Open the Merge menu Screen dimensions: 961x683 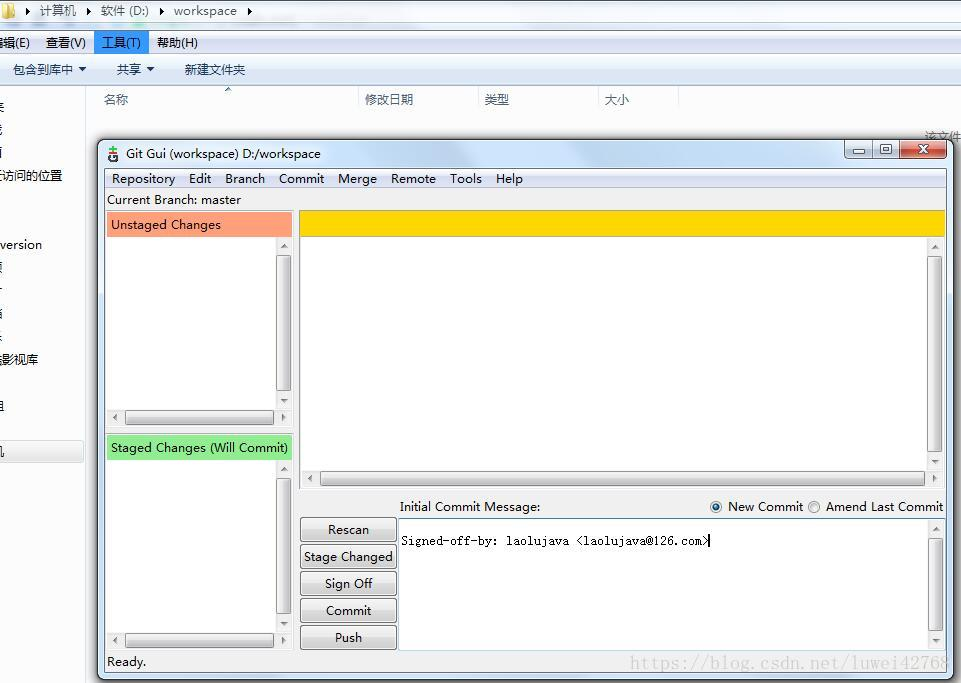pyautogui.click(x=357, y=178)
